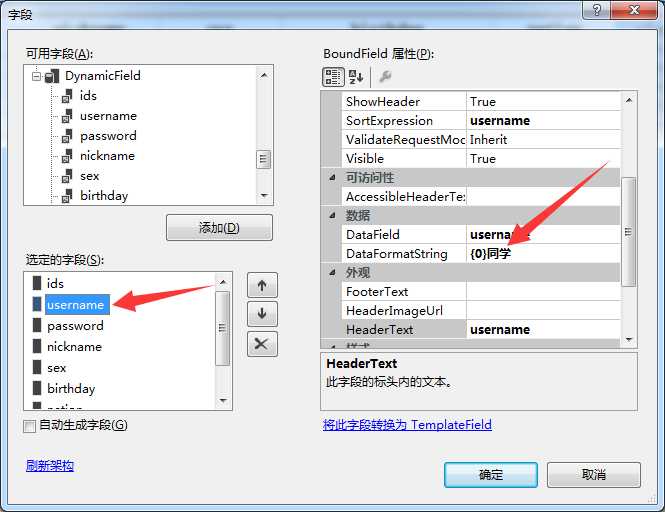Click the empty FooterText value field
This screenshot has width=665, height=512.
543,292
